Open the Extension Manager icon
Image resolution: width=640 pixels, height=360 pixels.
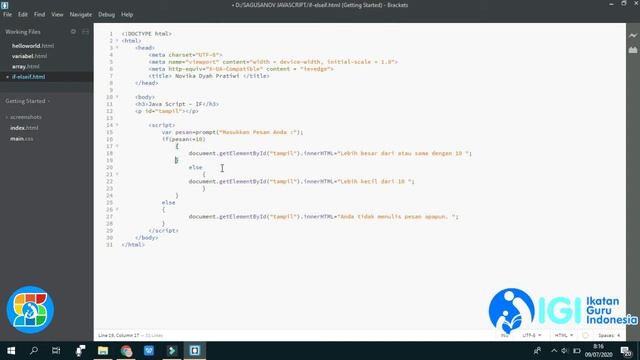(633, 50)
